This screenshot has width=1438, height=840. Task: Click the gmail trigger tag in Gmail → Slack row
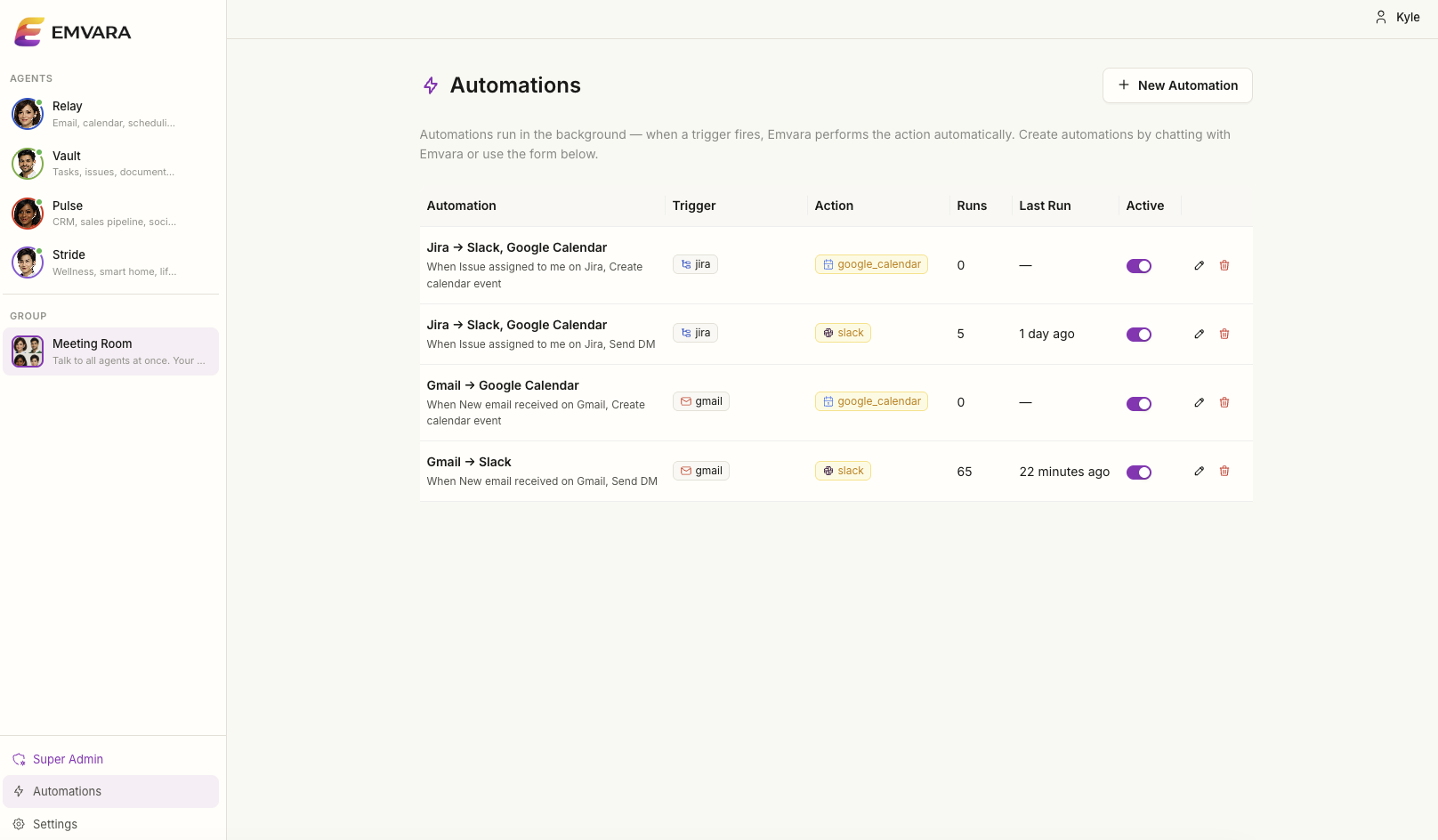pos(701,471)
